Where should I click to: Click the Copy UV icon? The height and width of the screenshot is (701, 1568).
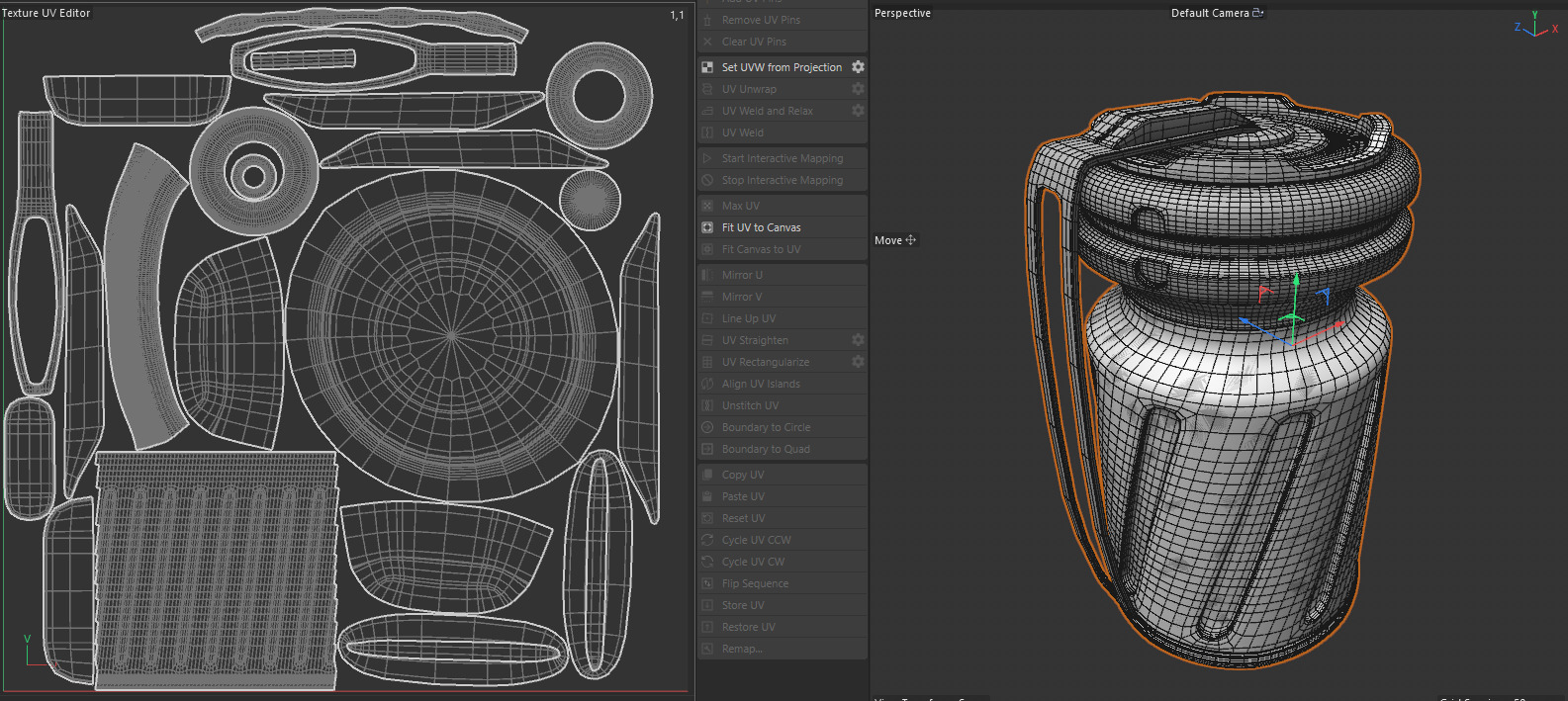(x=707, y=475)
